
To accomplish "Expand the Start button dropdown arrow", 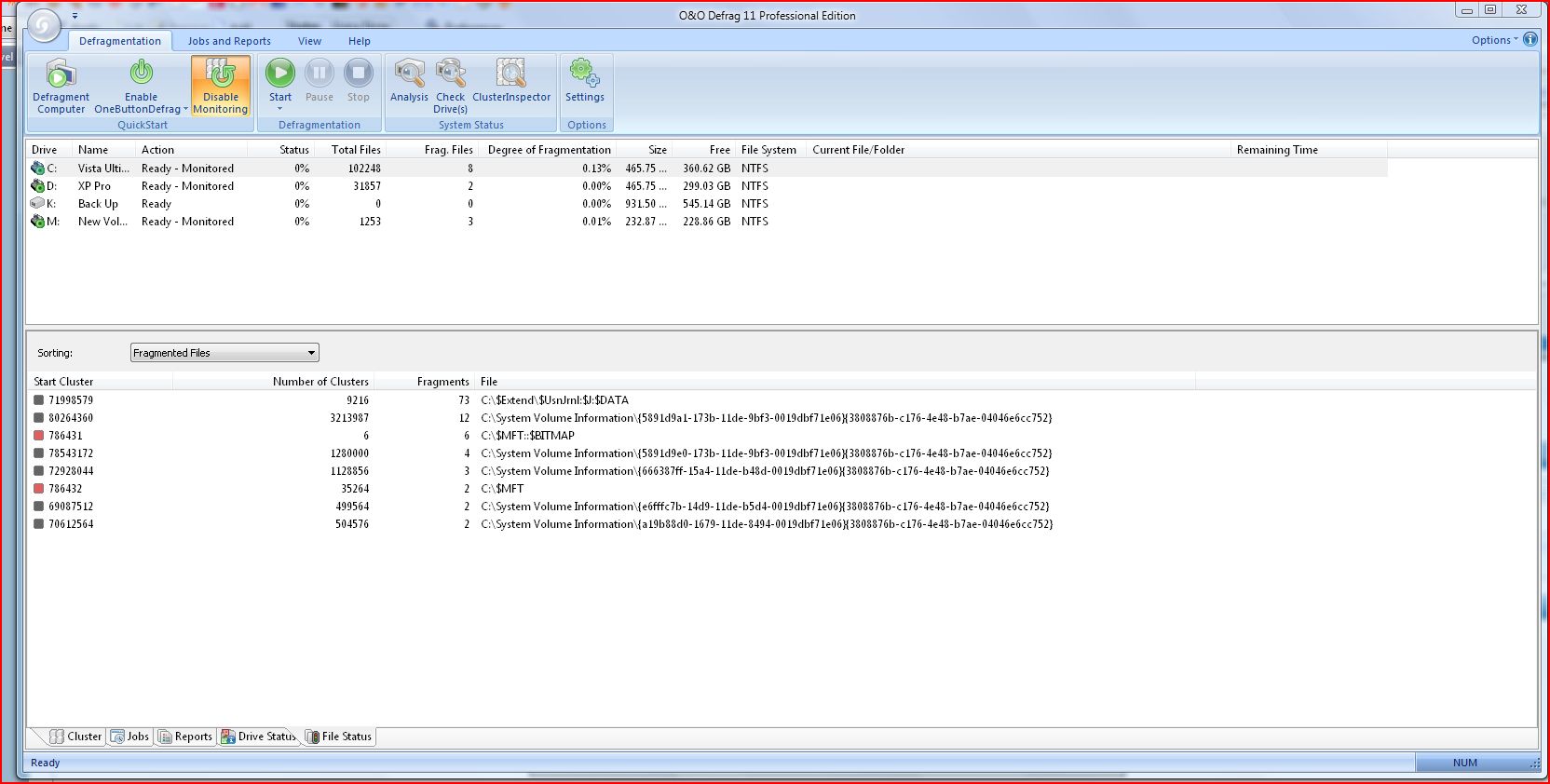I will 279,109.
